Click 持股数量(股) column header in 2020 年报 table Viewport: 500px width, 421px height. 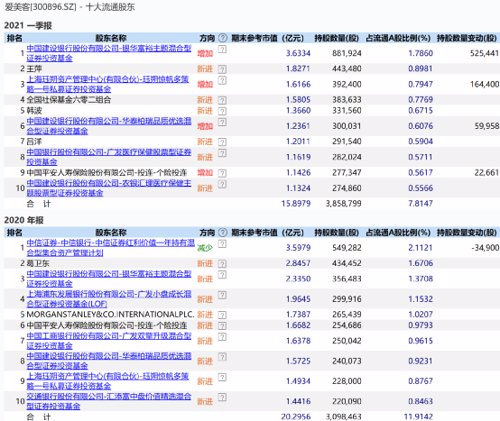(336, 232)
